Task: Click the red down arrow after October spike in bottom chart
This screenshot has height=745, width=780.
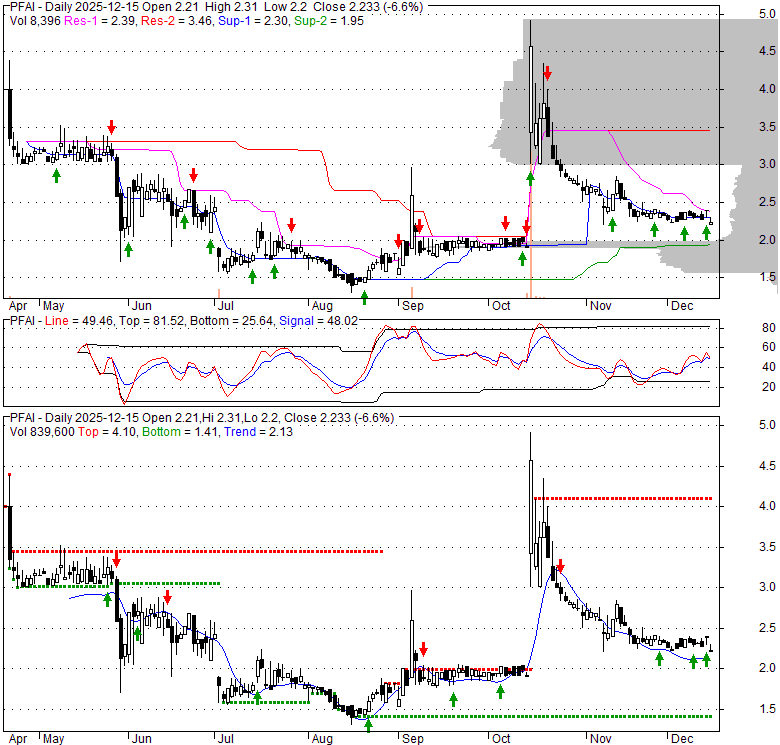Action: 560,566
